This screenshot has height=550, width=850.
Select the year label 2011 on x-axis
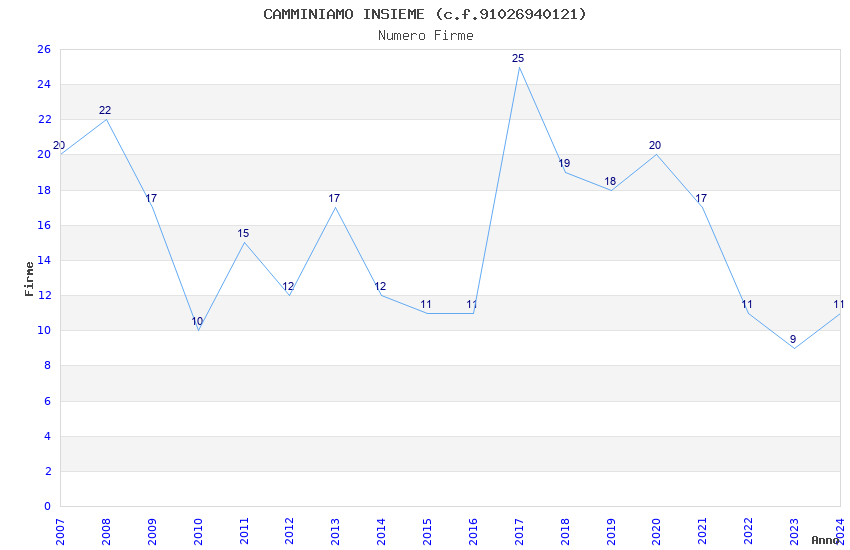244,532
